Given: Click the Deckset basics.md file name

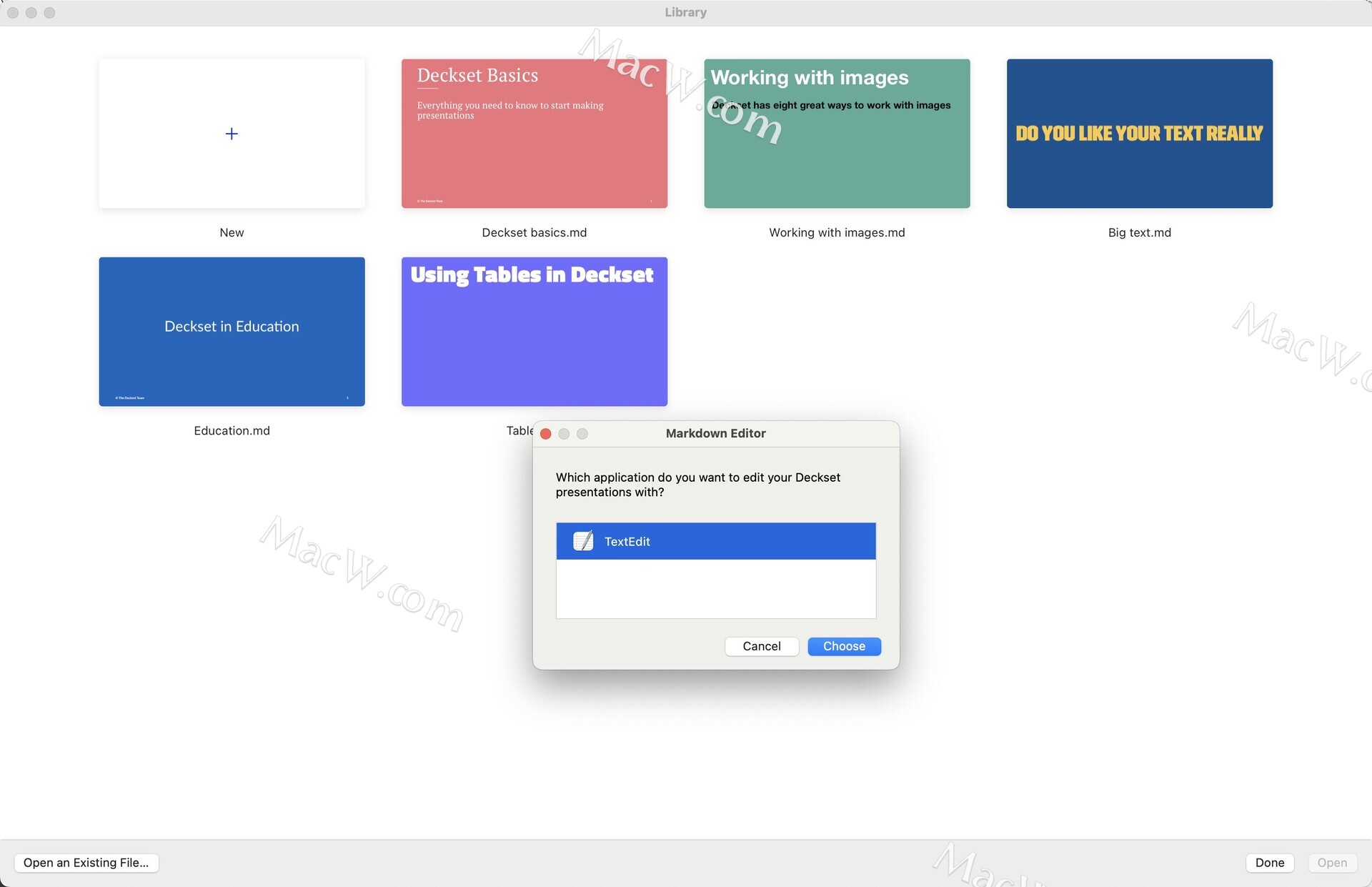Looking at the screenshot, I should click(535, 232).
